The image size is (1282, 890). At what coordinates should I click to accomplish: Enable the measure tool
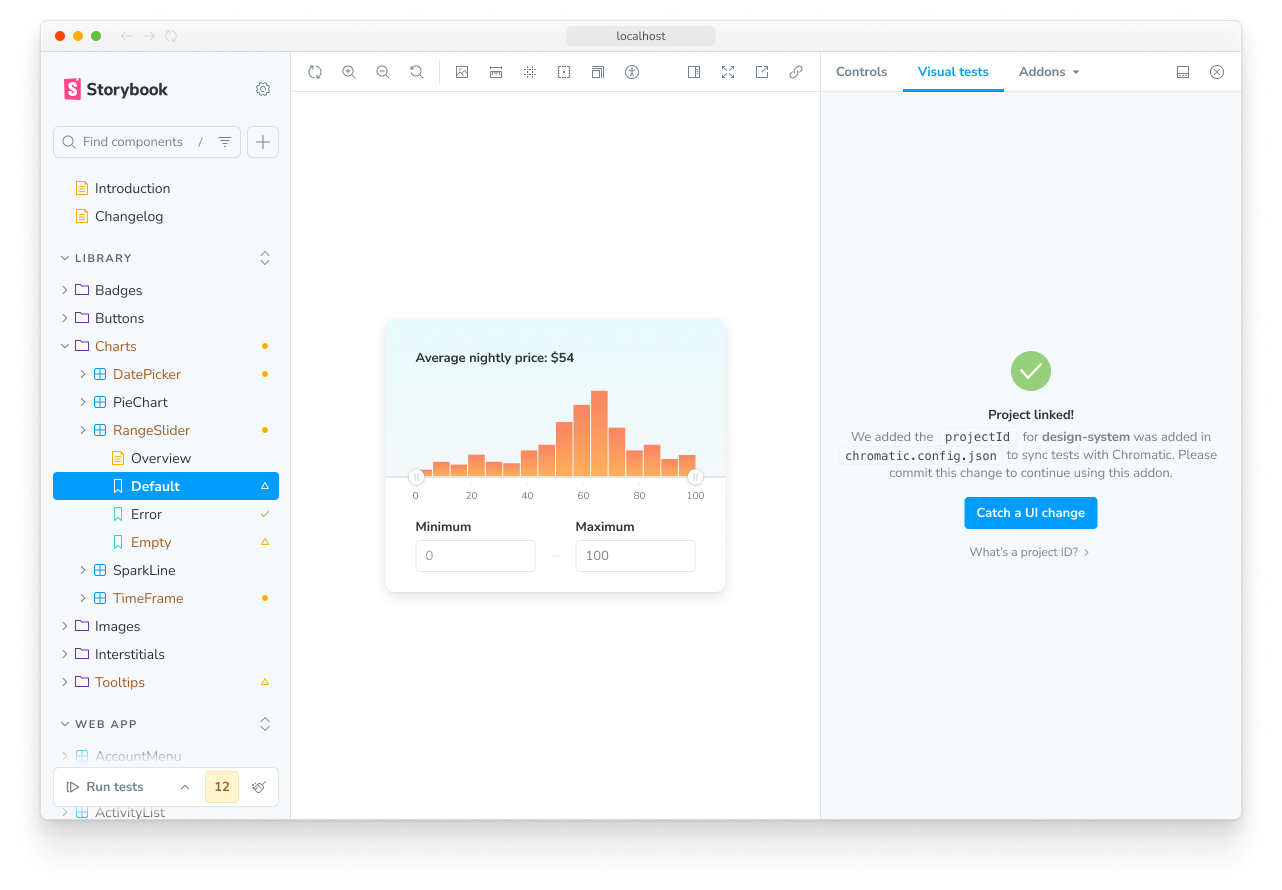point(496,72)
